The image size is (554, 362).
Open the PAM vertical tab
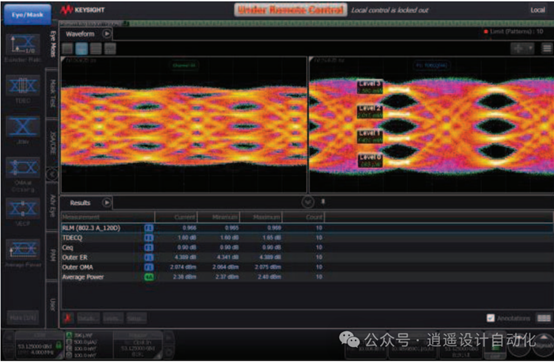point(53,255)
